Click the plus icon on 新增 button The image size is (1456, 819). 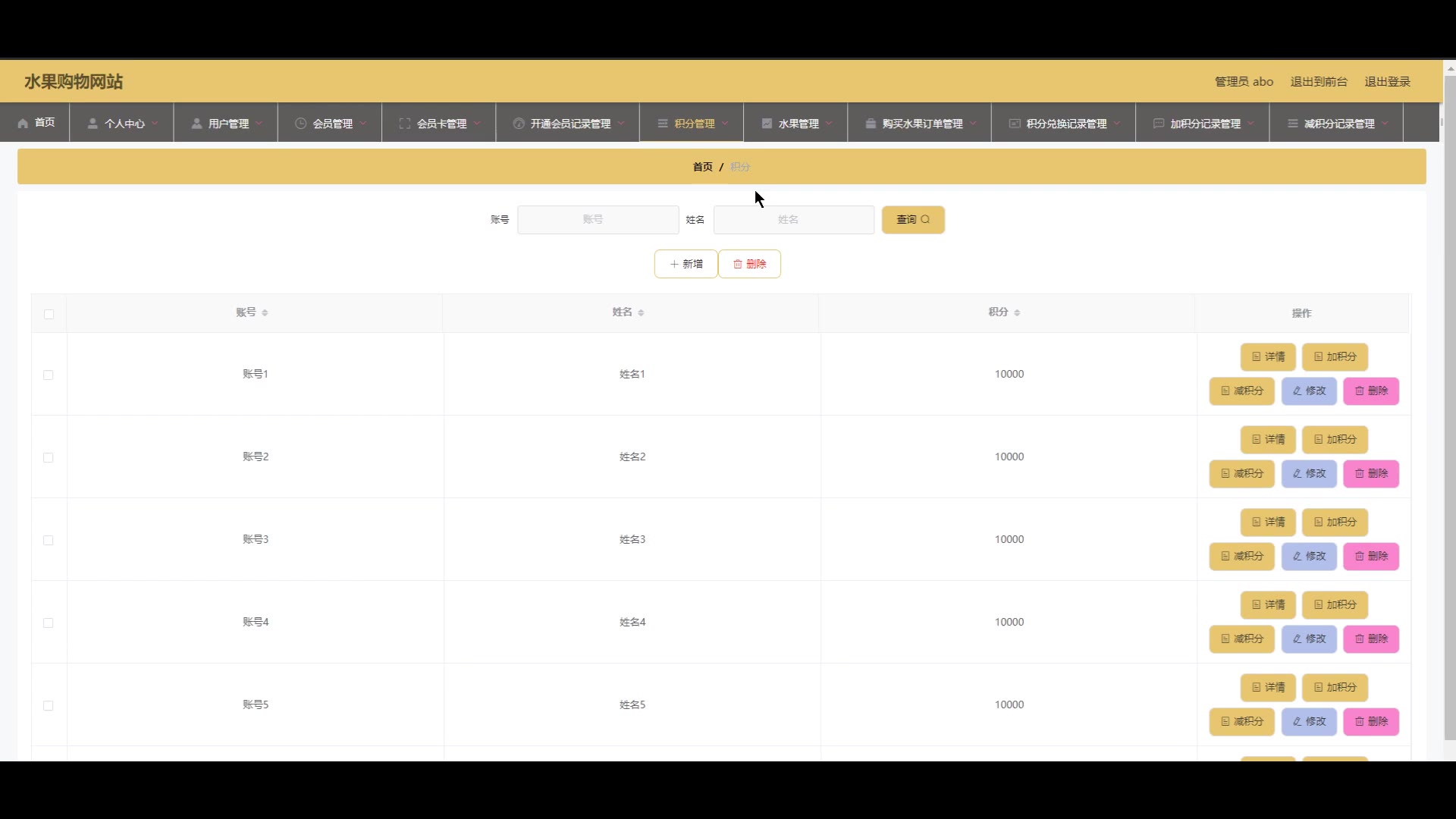[x=673, y=264]
